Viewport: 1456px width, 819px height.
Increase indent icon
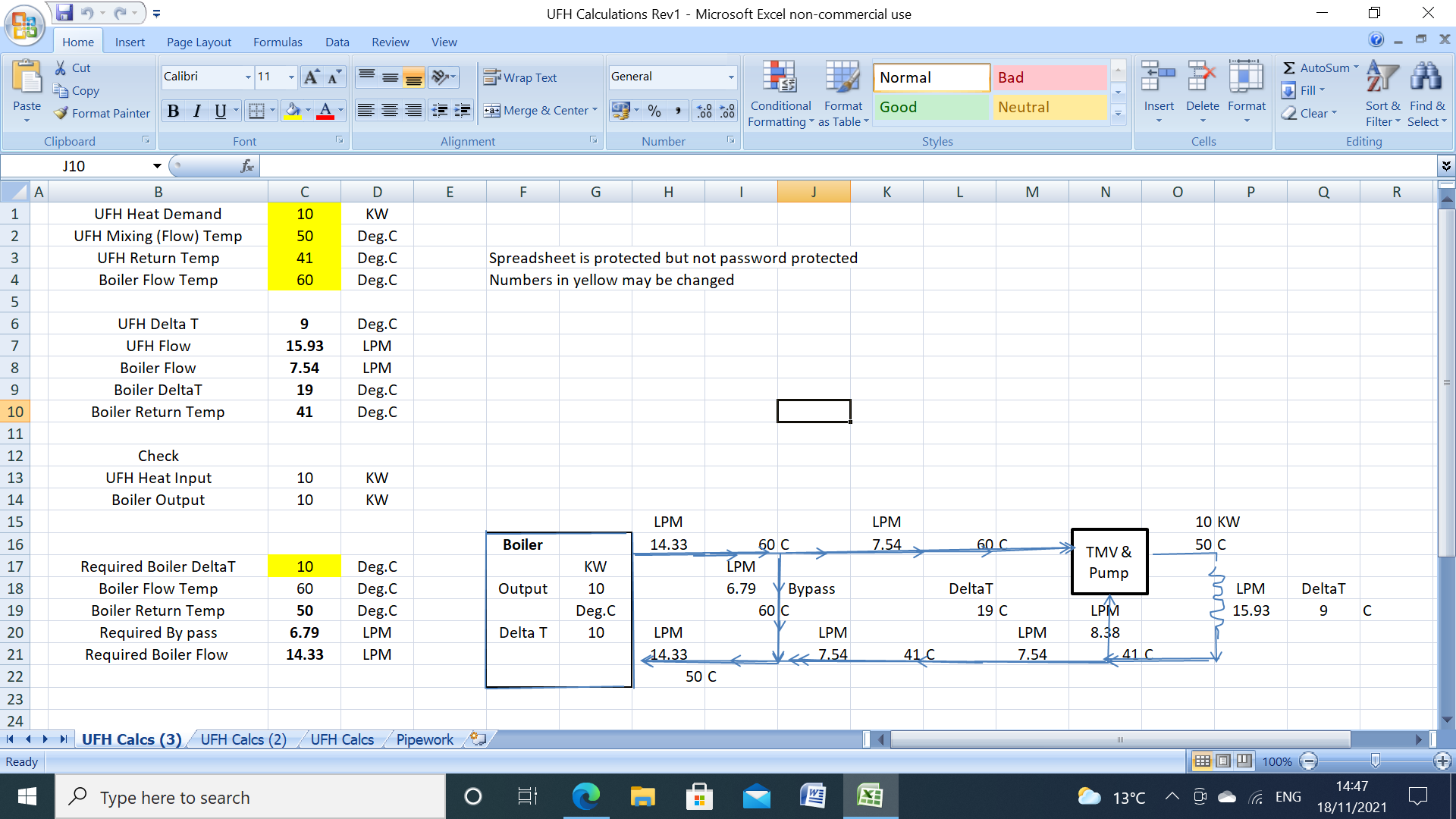click(x=463, y=111)
